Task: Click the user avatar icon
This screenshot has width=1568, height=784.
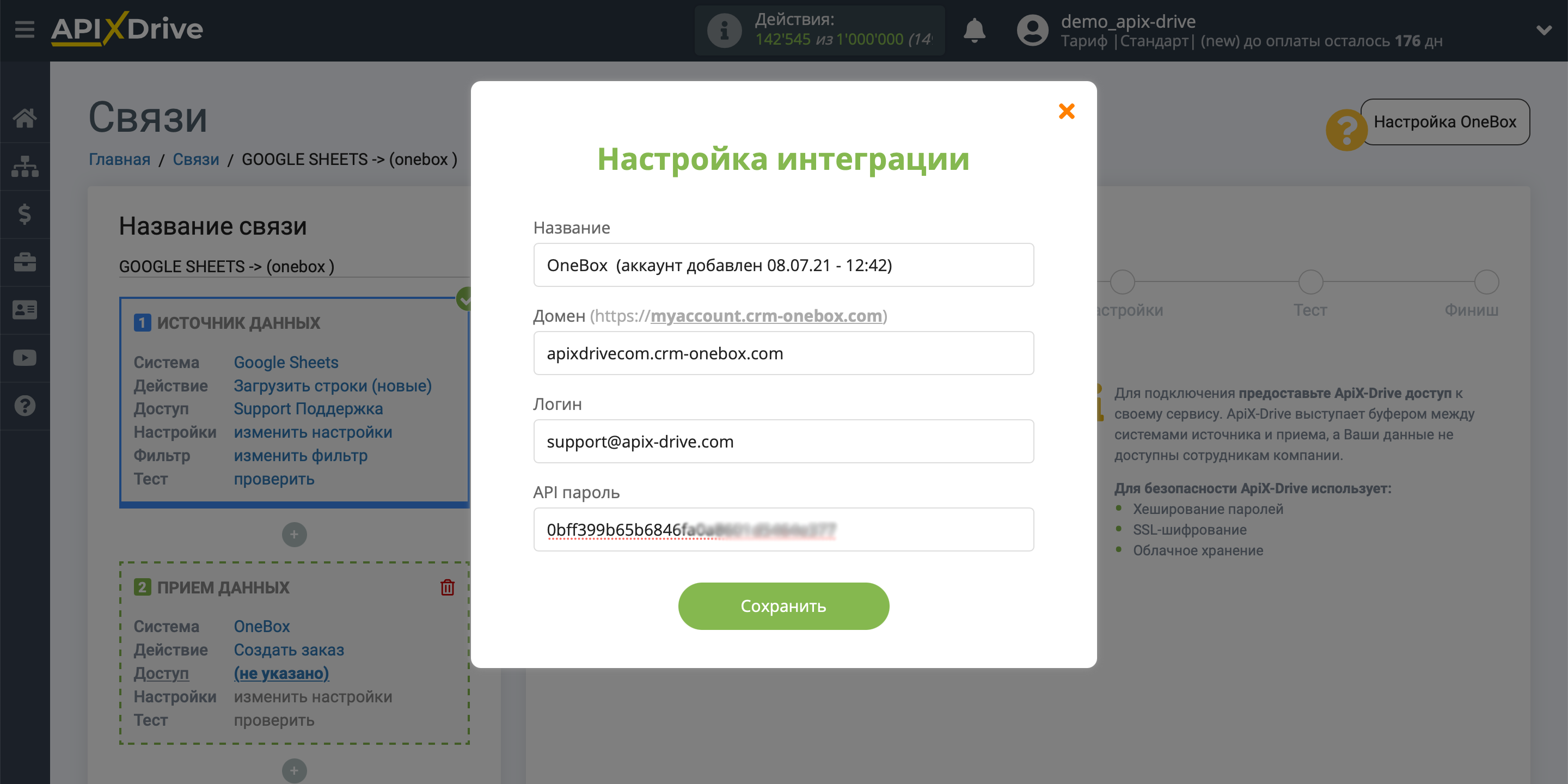Action: 1032,30
